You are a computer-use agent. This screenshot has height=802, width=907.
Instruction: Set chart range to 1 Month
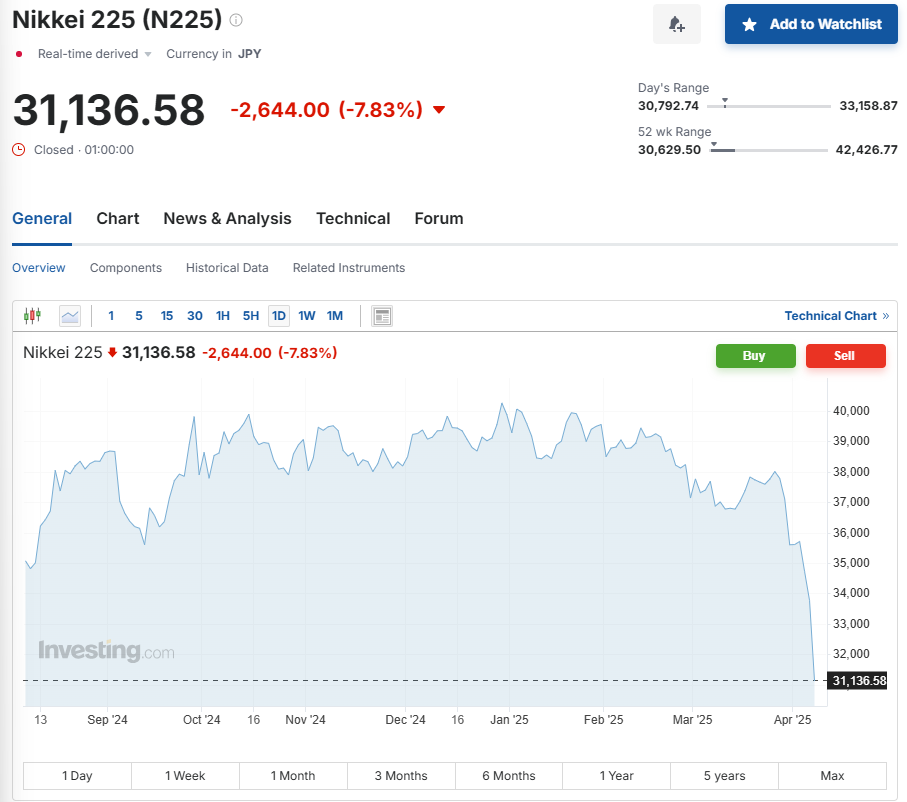click(x=293, y=776)
